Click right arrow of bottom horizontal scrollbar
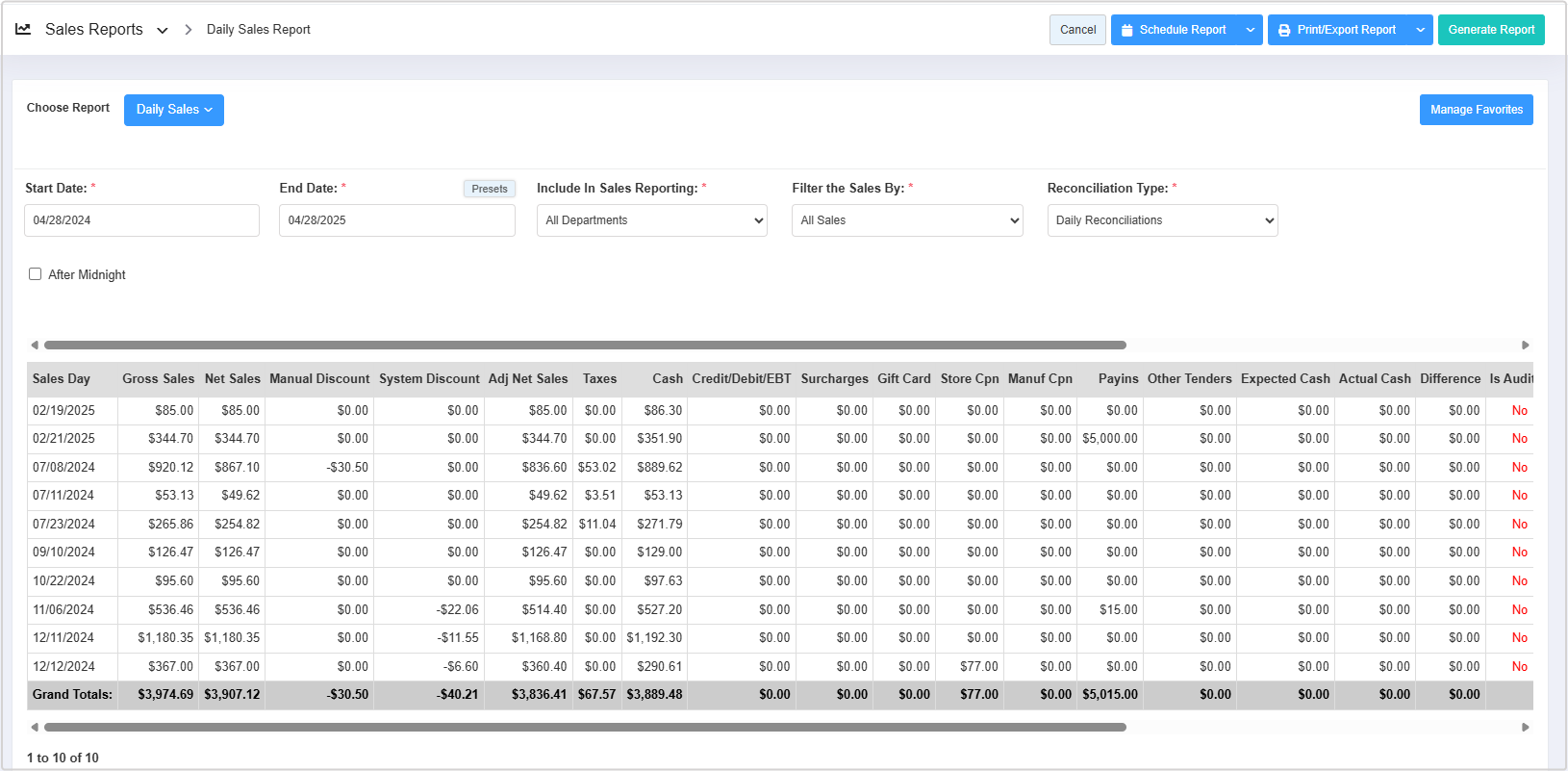The height and width of the screenshot is (771, 1568). coord(1526,728)
